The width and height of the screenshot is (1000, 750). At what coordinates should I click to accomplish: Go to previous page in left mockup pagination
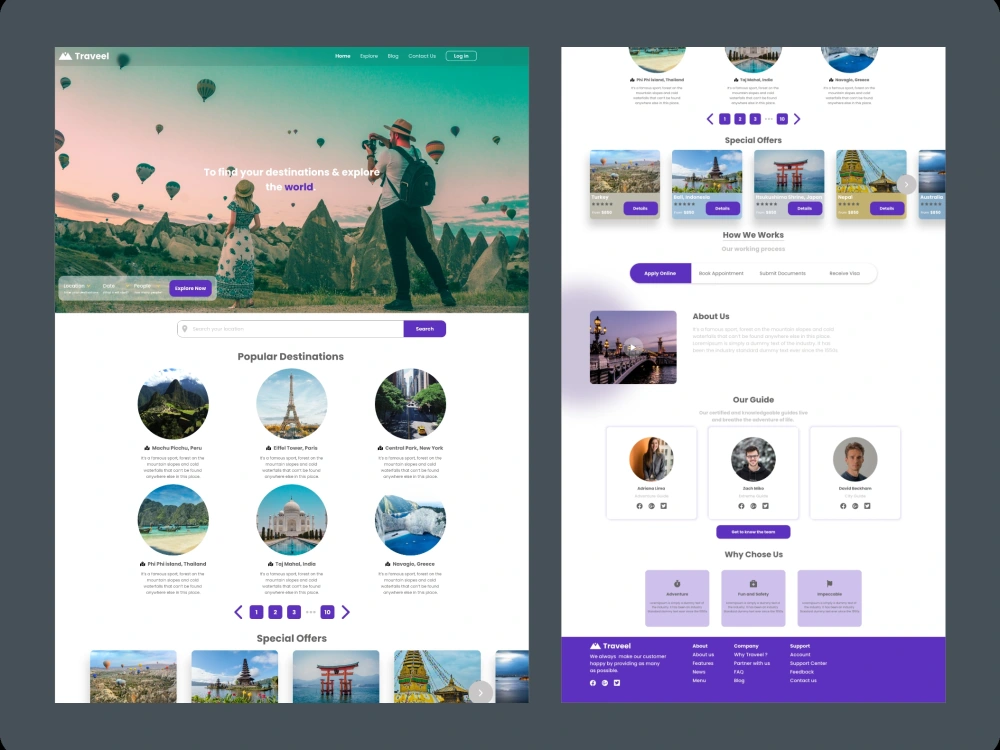(239, 612)
